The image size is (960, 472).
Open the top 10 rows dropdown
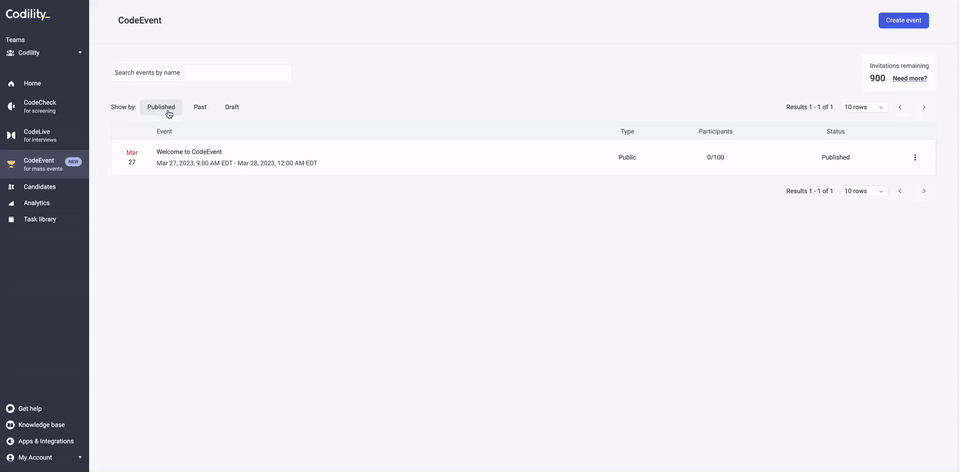pos(864,107)
